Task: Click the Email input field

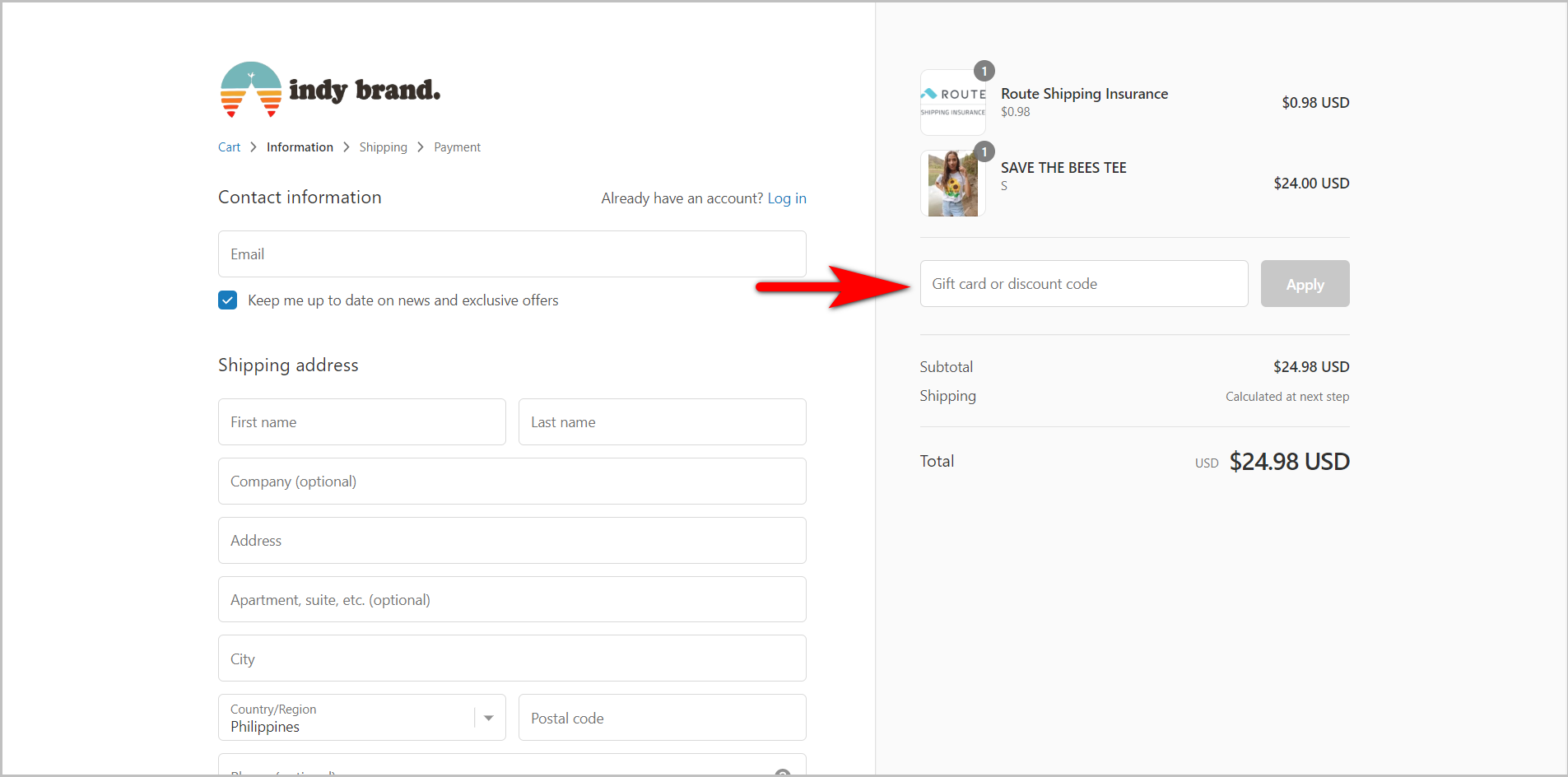Action: (511, 254)
